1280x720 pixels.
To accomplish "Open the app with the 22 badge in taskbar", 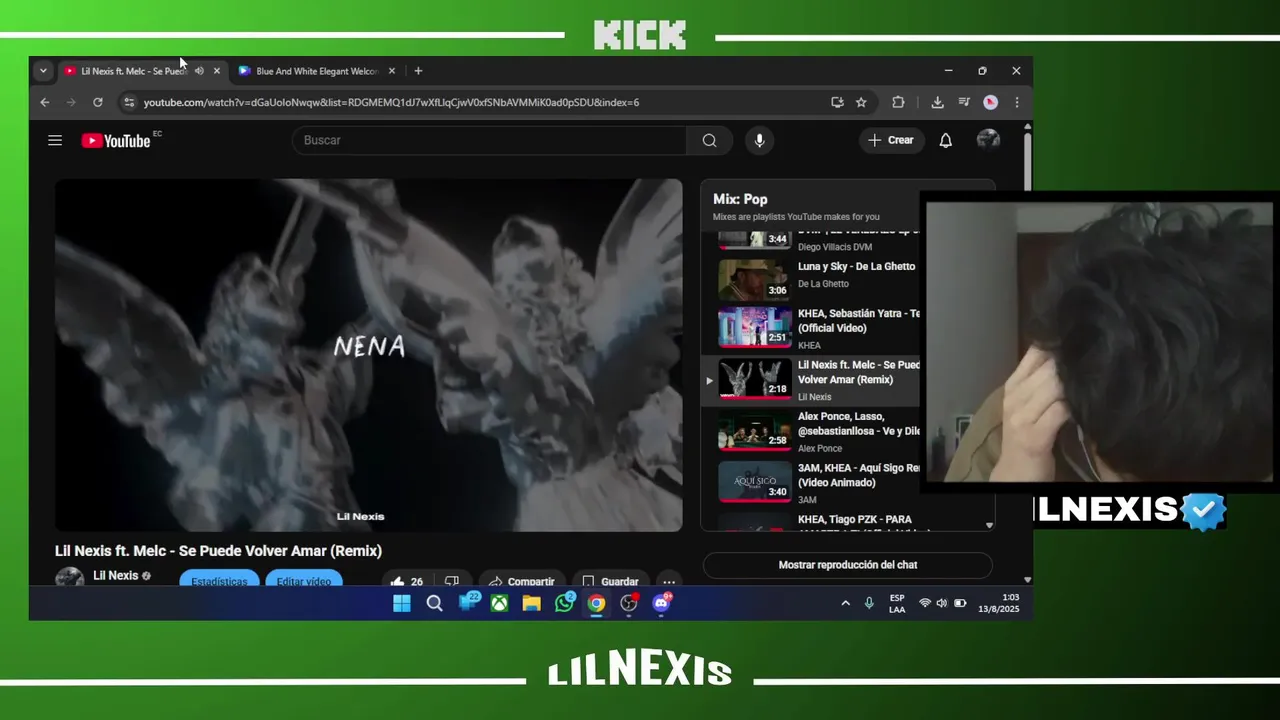I will pyautogui.click(x=468, y=602).
